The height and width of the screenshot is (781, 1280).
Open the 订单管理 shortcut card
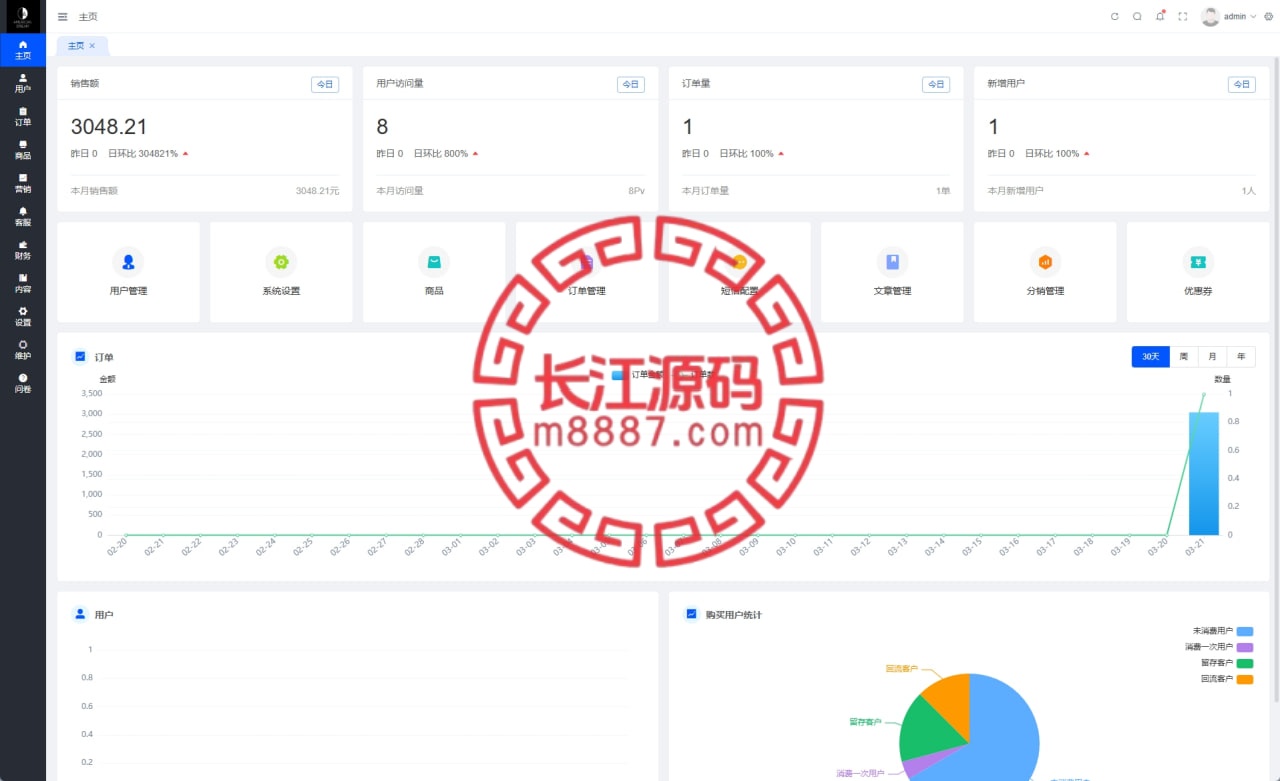click(x=587, y=272)
